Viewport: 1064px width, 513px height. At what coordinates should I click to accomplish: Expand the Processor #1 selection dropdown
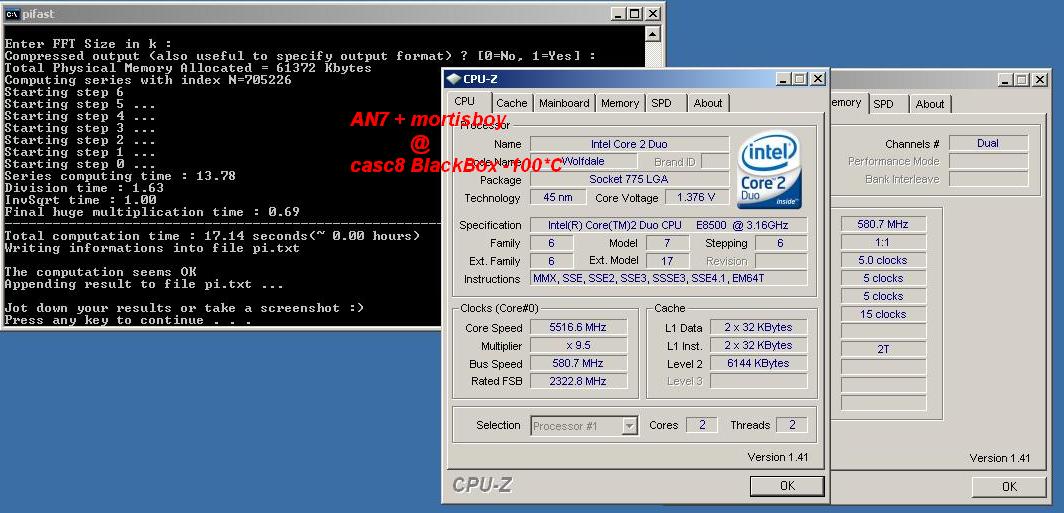pyautogui.click(x=630, y=426)
